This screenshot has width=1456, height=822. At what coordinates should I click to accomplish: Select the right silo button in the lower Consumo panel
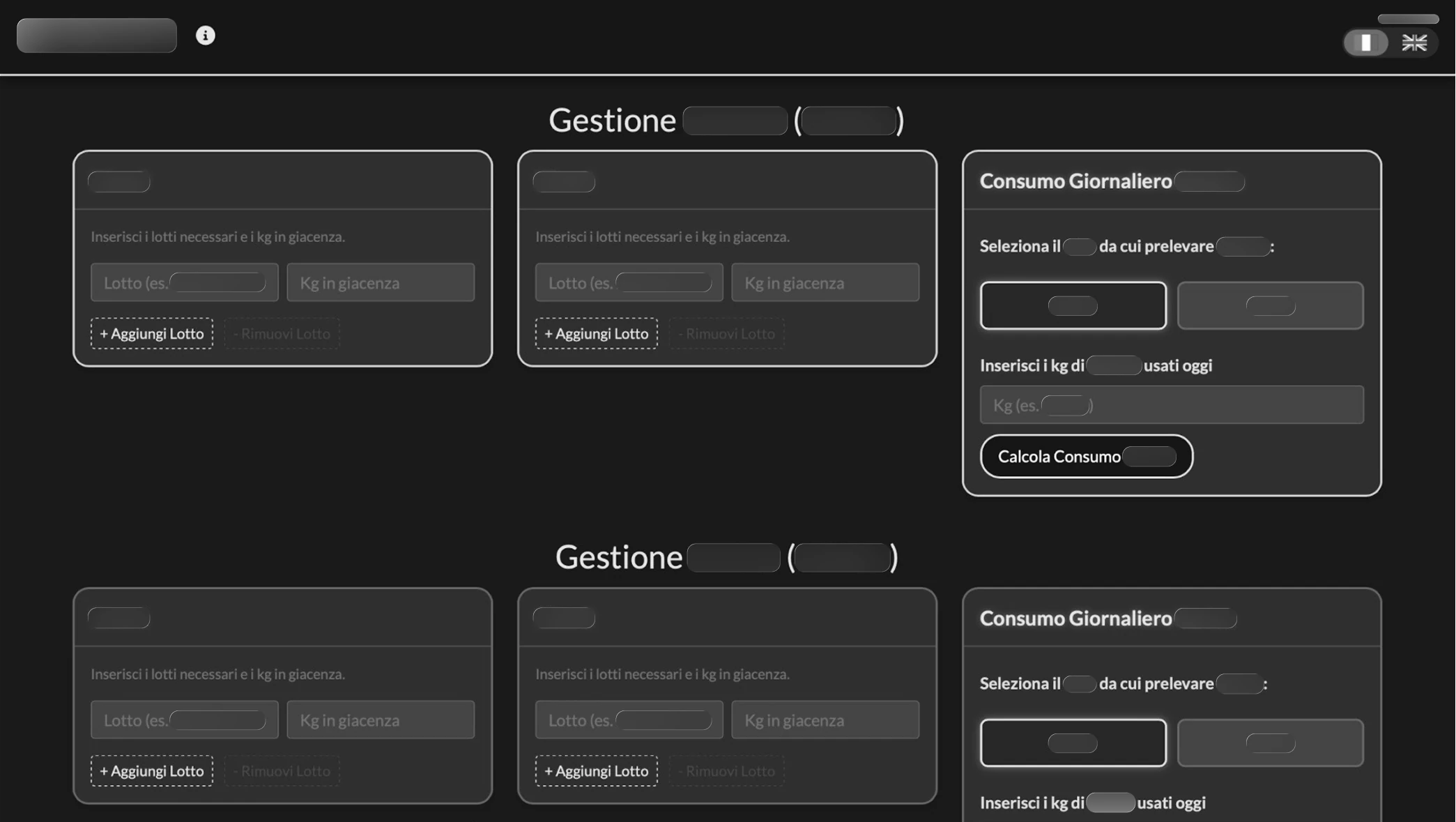click(x=1269, y=742)
